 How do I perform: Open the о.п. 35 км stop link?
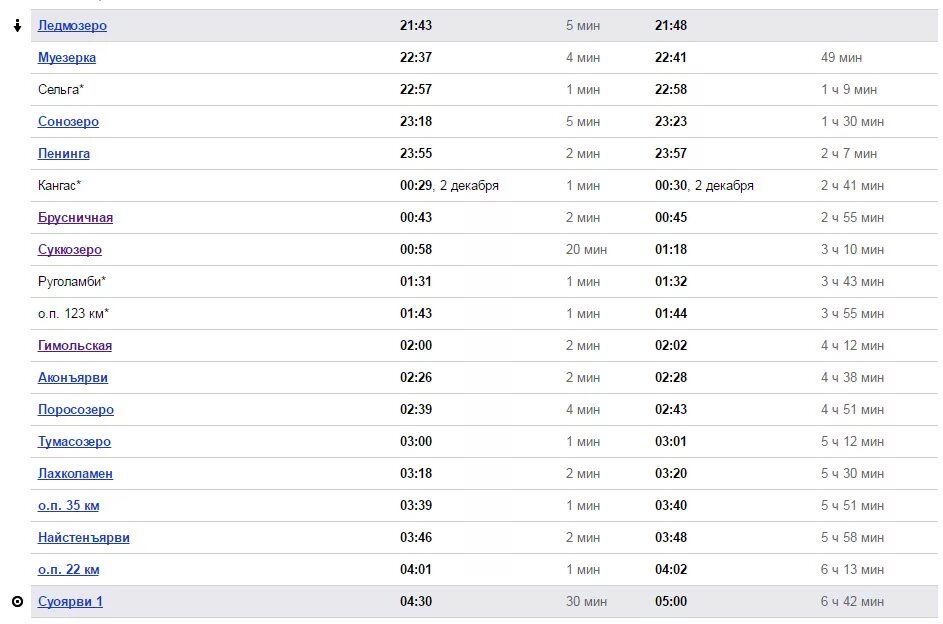click(69, 506)
